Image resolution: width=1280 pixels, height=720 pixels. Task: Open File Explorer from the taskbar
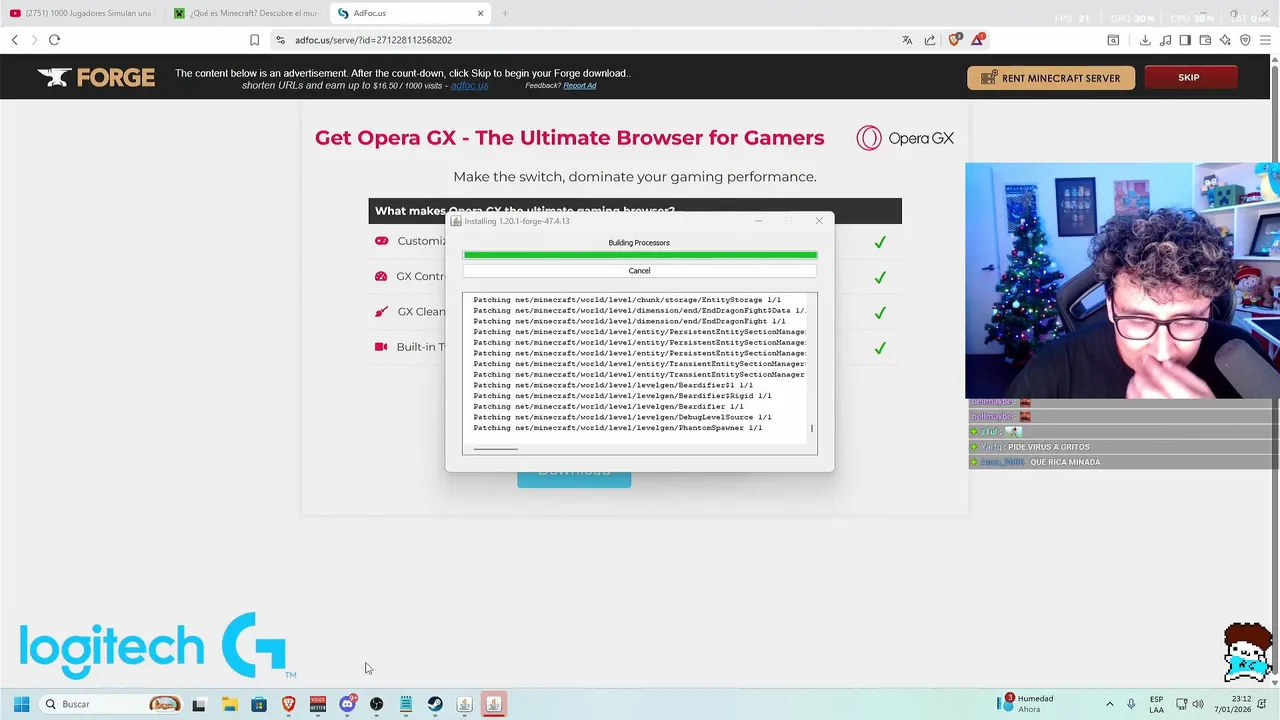point(229,704)
